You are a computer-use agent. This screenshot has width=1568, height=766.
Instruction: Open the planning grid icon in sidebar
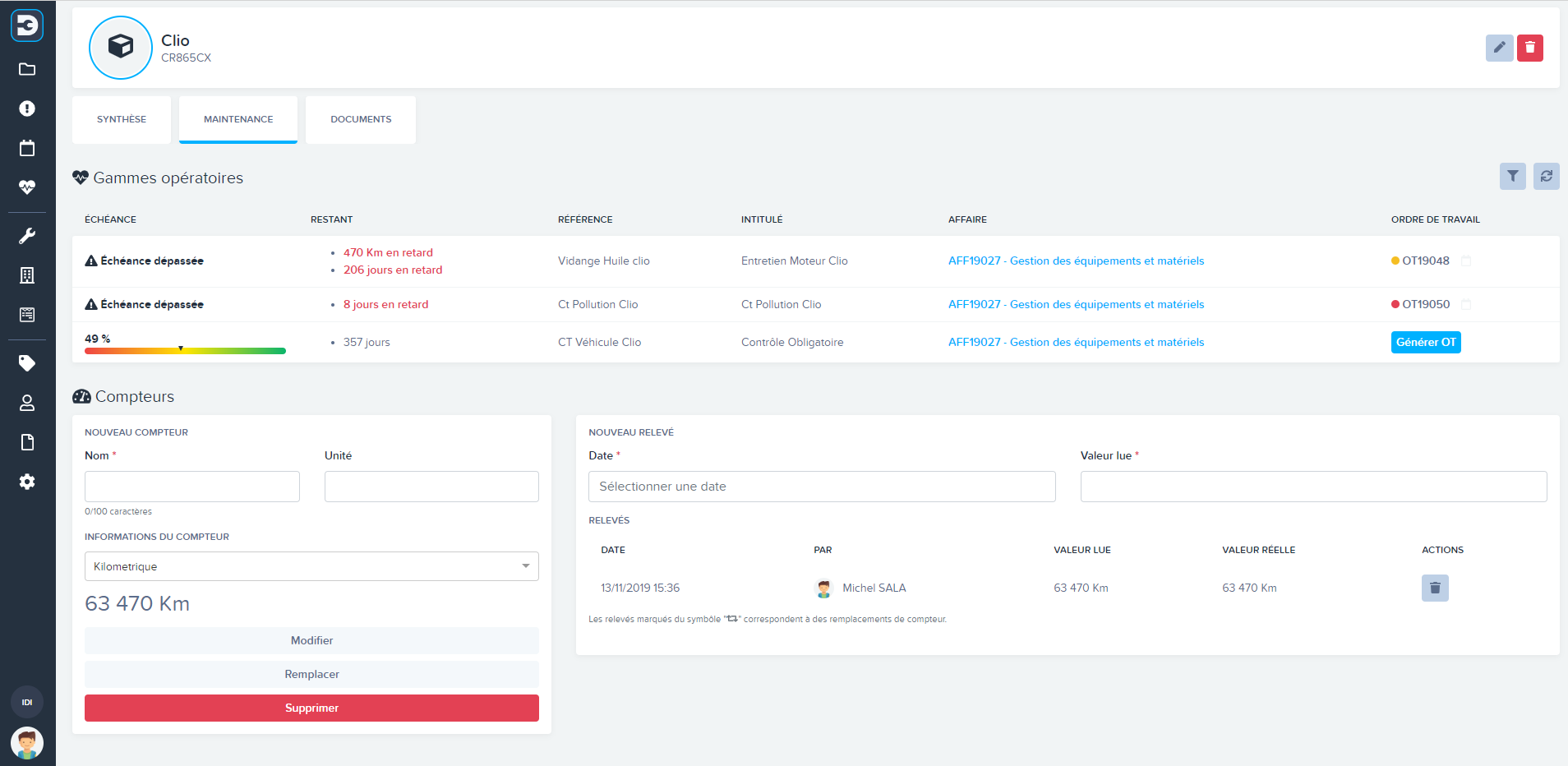[27, 314]
